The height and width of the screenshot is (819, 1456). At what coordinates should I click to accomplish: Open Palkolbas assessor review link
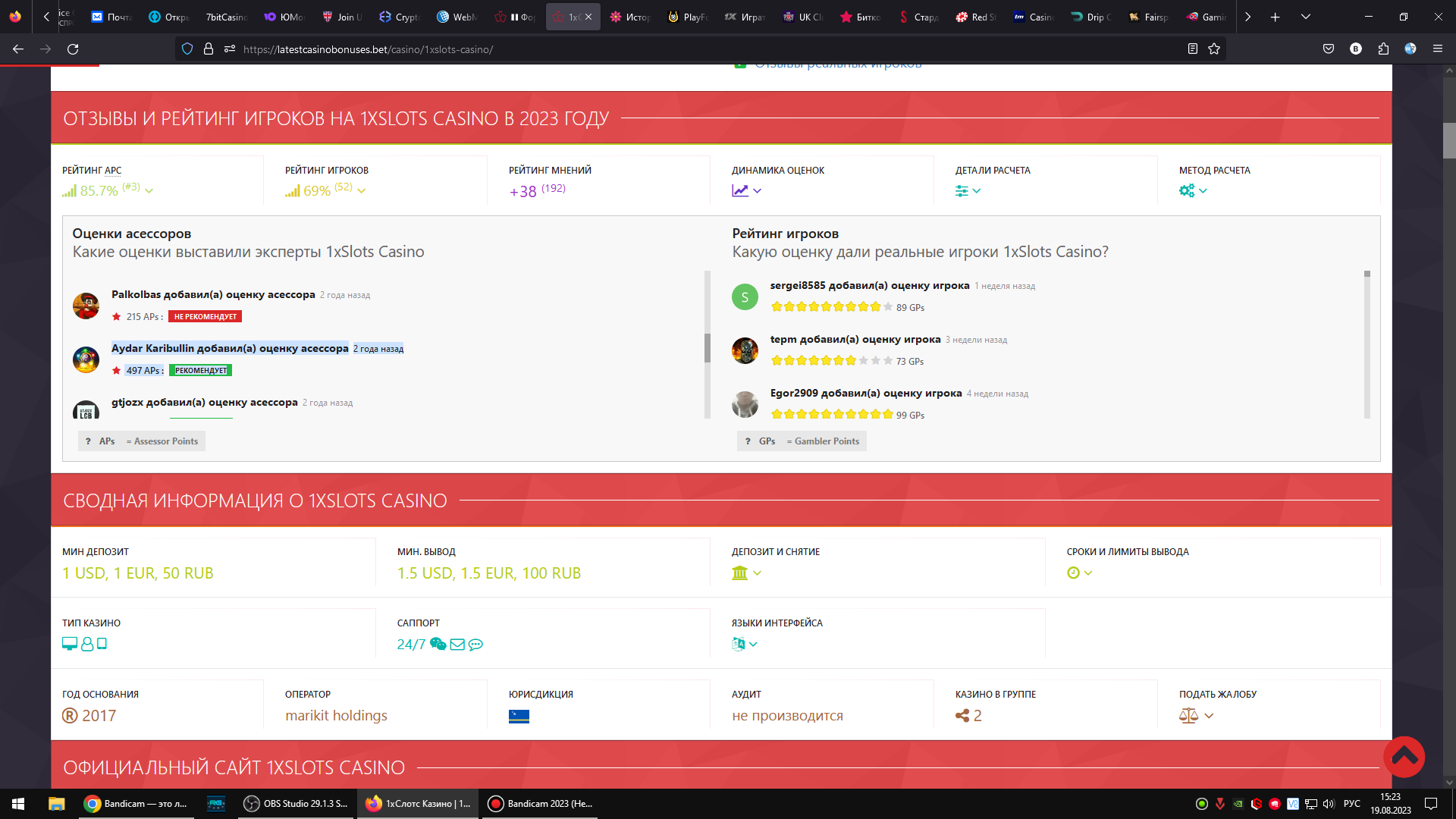[212, 294]
